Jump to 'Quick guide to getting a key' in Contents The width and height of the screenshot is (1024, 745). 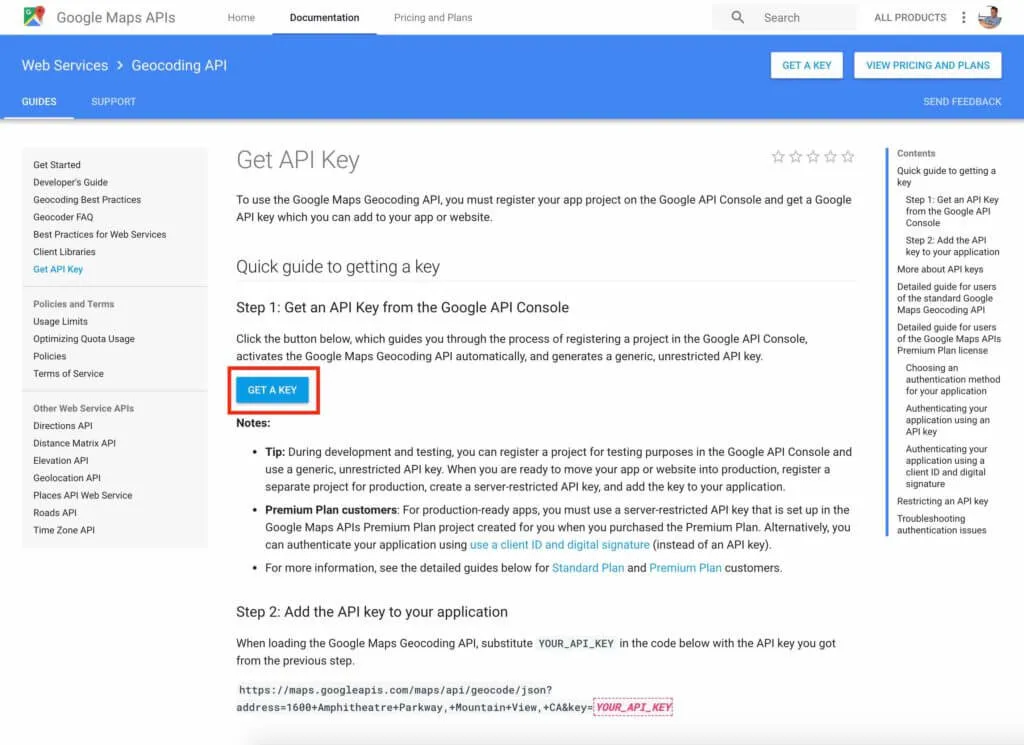click(946, 176)
